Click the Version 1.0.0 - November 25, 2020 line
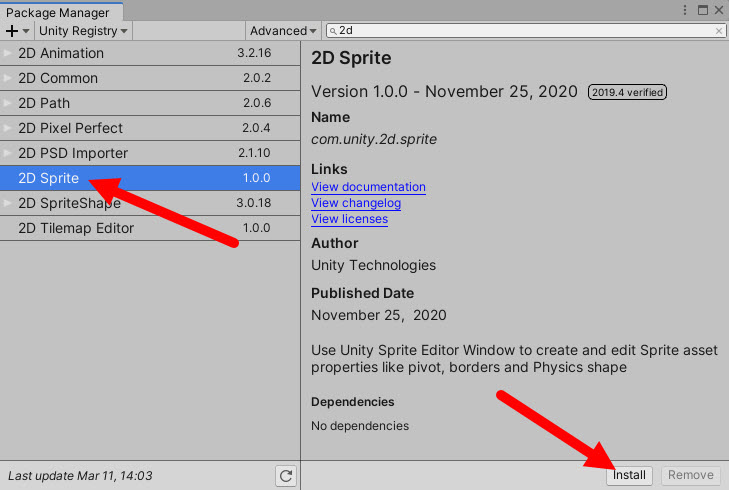This screenshot has width=729, height=490. click(x=444, y=92)
